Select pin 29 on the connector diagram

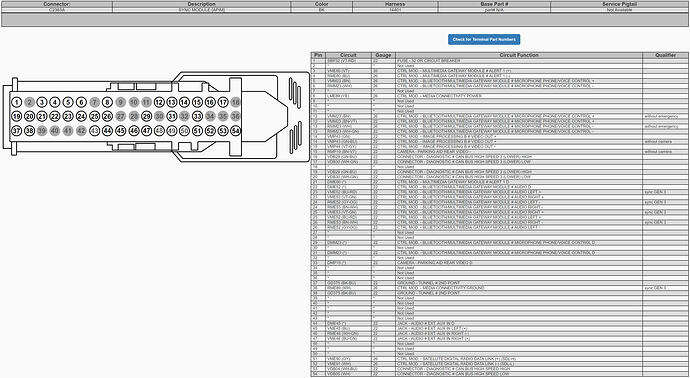click(x=147, y=117)
